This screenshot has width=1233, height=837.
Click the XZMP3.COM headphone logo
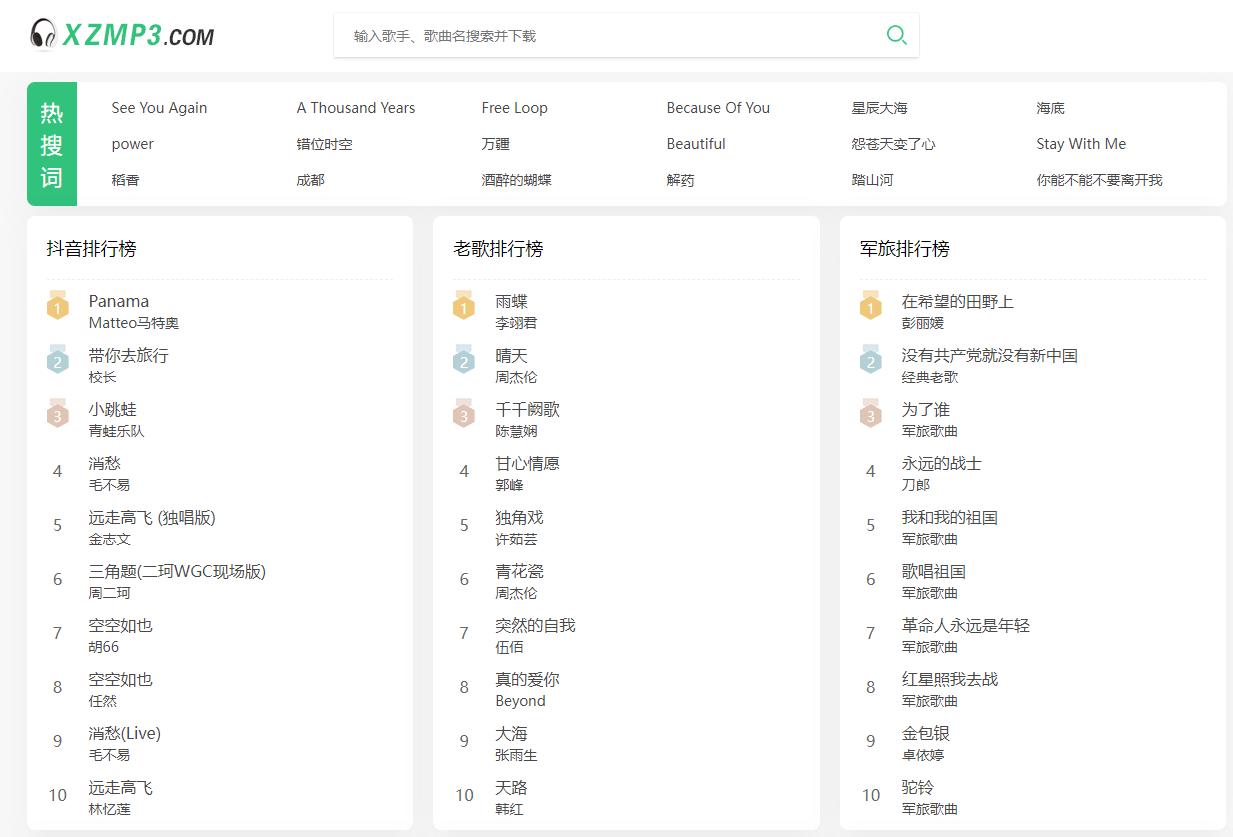click(x=122, y=35)
